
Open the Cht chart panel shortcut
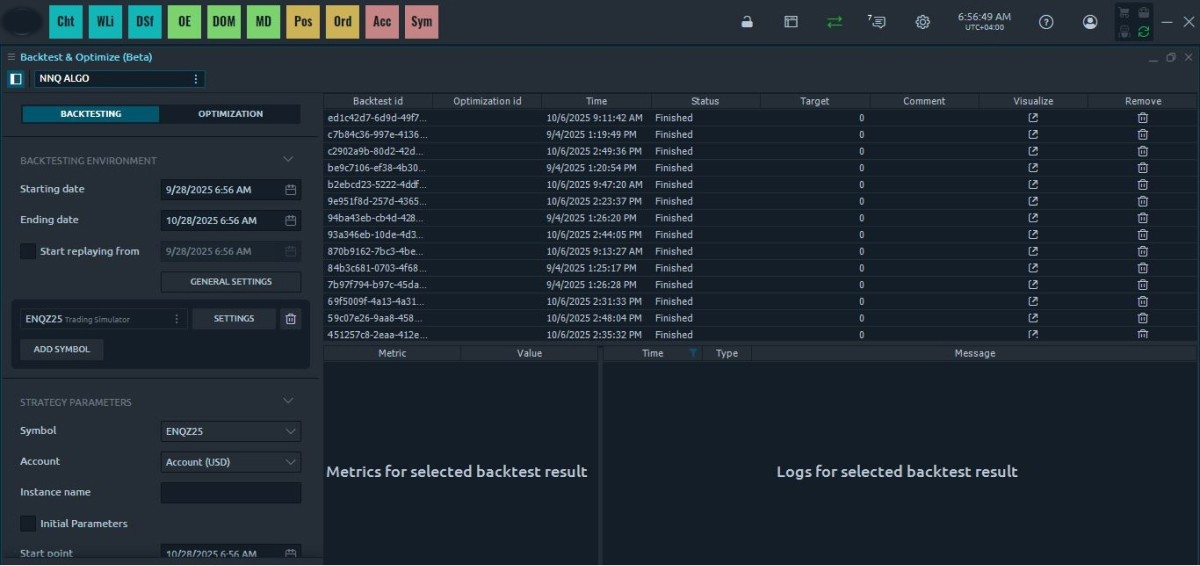pos(66,21)
